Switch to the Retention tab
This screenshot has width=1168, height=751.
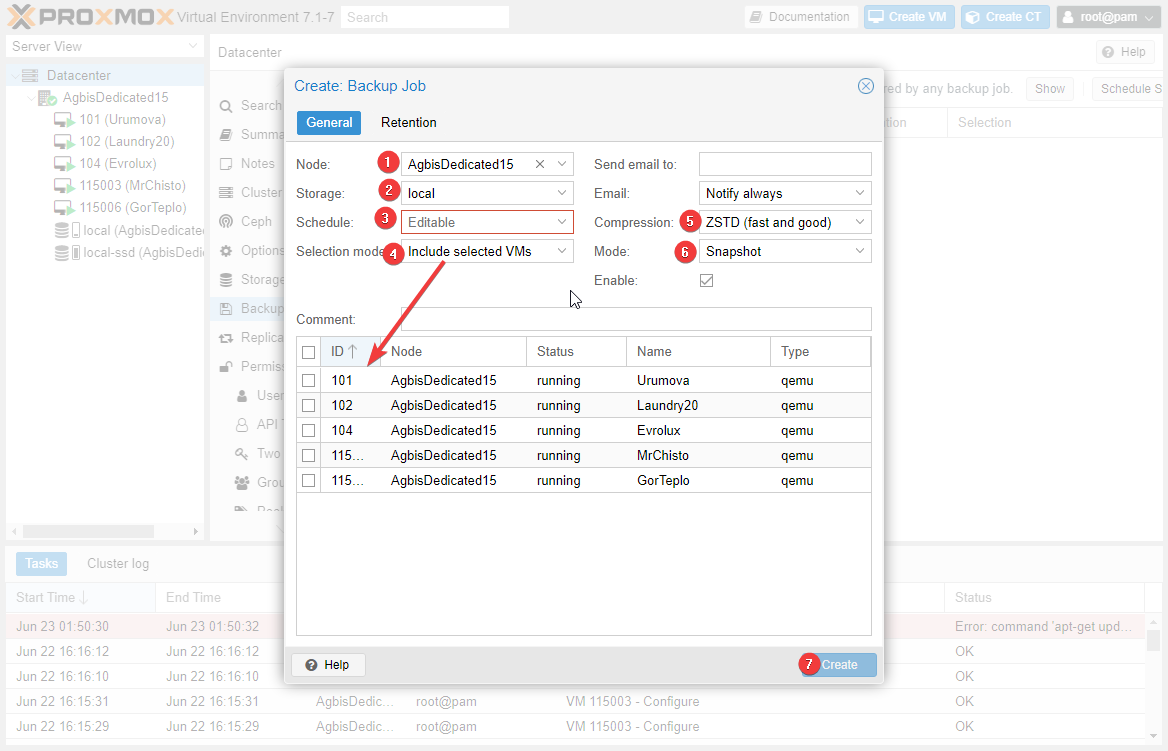408,122
